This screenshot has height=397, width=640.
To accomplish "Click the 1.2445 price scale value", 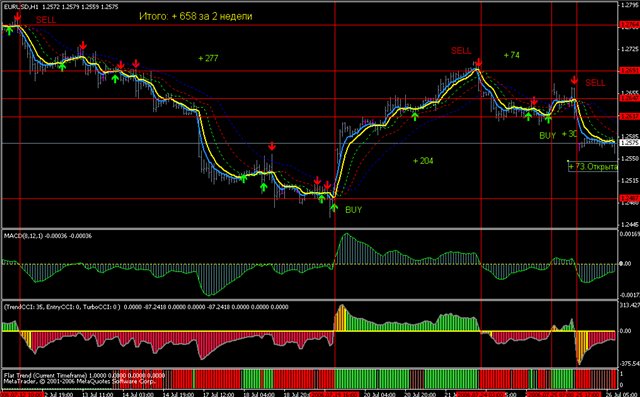I will point(630,224).
